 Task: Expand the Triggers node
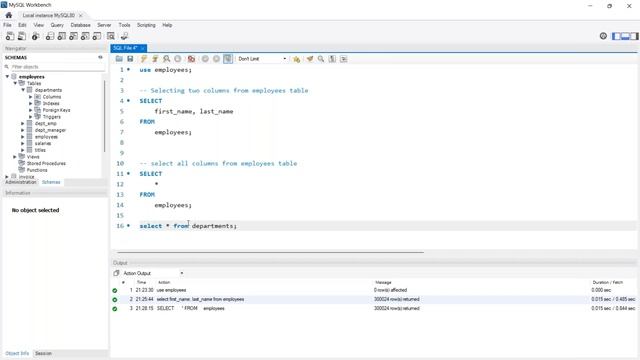(31, 117)
